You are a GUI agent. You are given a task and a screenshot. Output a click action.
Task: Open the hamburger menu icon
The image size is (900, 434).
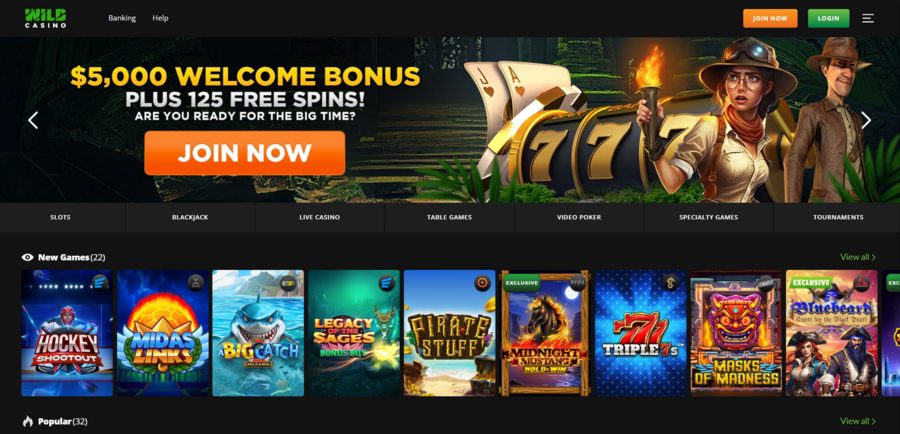coord(868,18)
